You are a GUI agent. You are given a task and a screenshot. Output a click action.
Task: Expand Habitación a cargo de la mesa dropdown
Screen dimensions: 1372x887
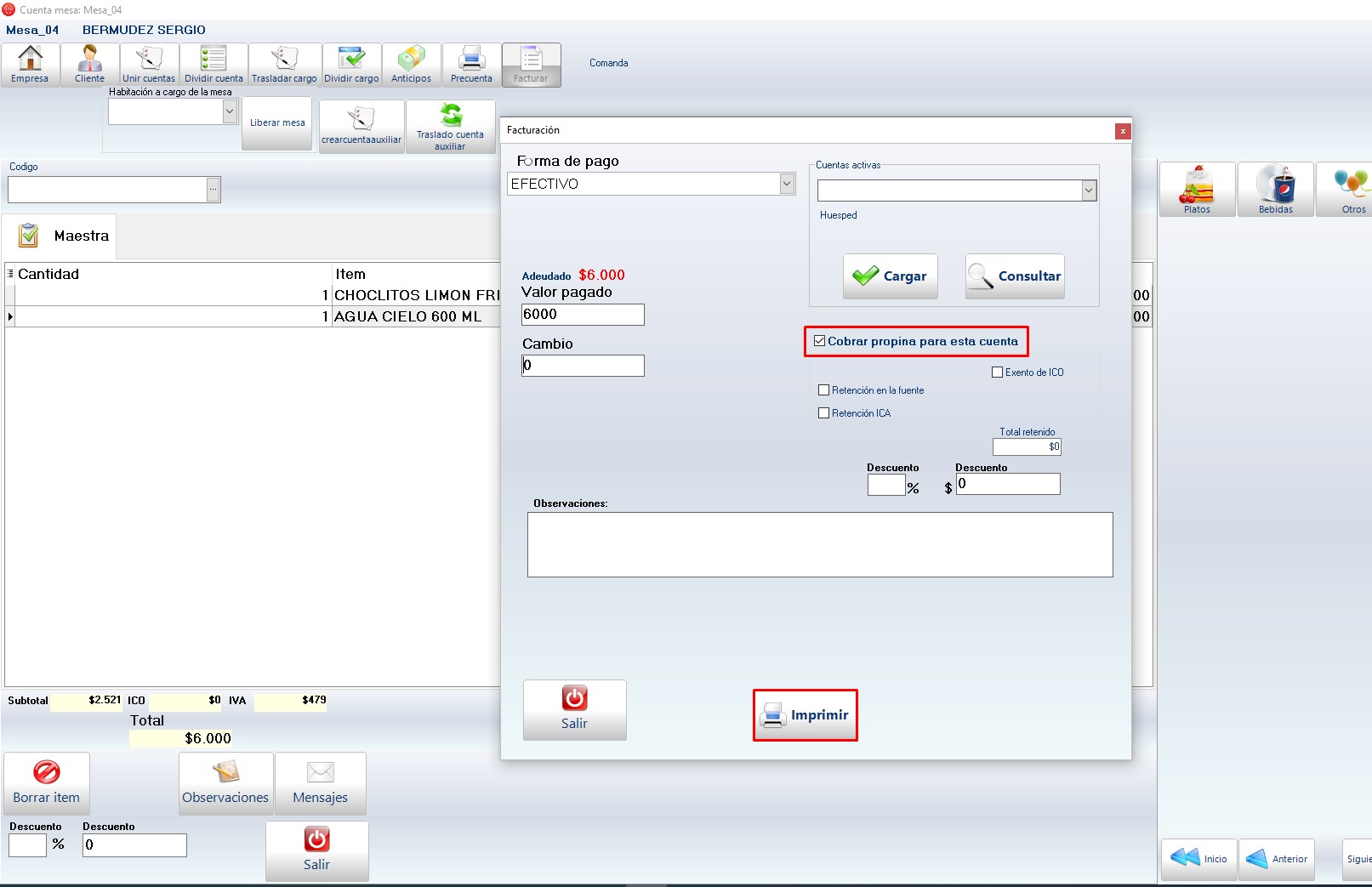tap(229, 111)
